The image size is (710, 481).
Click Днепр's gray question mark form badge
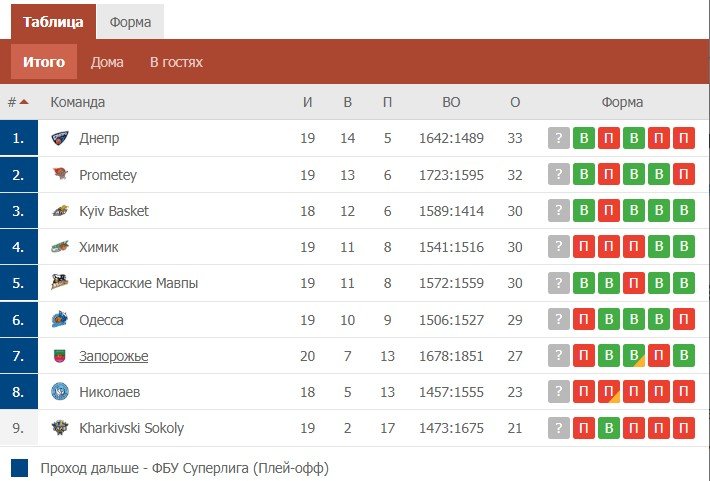[x=559, y=138]
